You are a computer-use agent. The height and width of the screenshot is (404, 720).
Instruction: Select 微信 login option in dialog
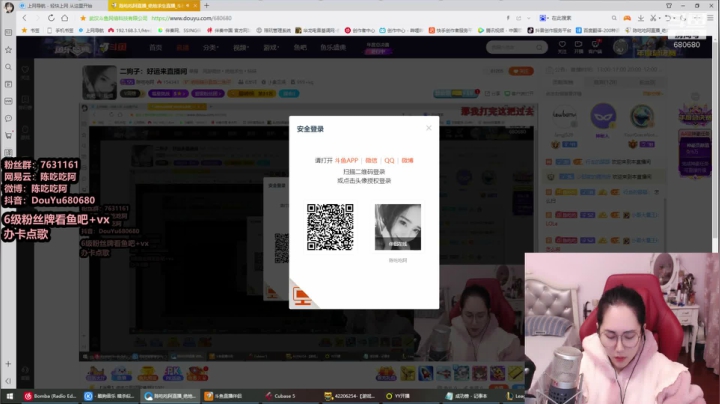[x=371, y=161]
